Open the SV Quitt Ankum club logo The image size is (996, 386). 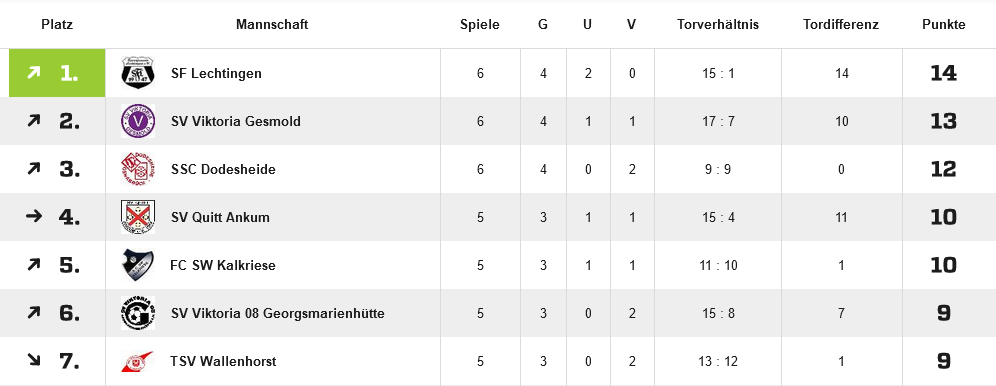click(x=138, y=217)
